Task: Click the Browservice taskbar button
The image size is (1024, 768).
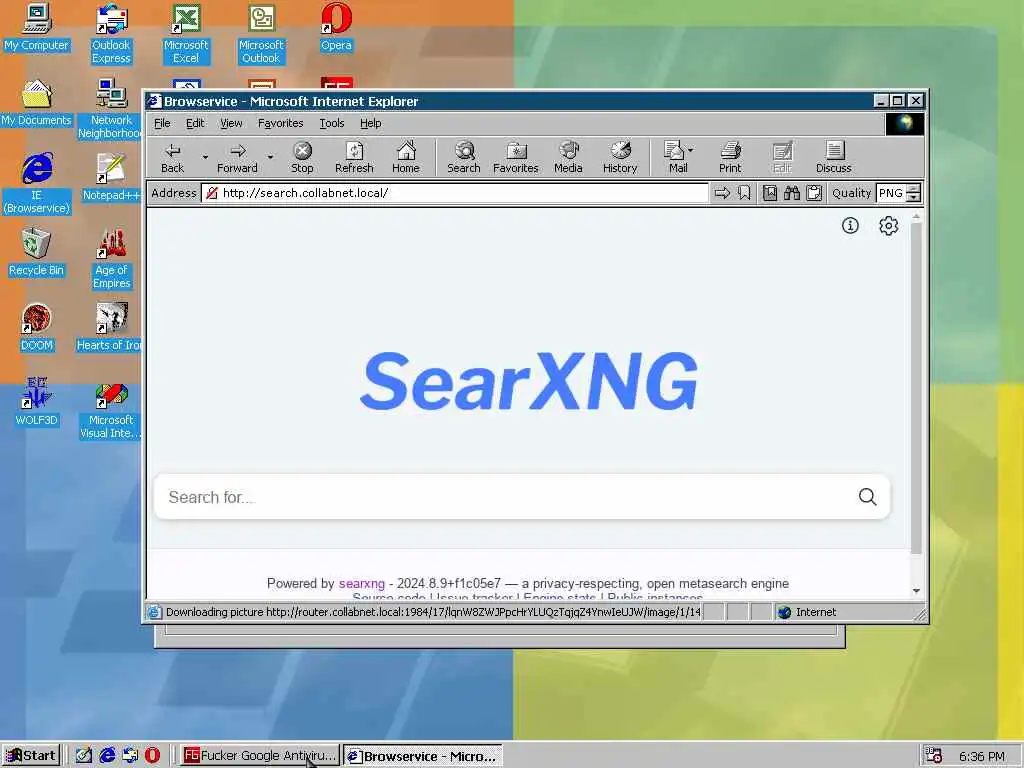Action: 423,756
